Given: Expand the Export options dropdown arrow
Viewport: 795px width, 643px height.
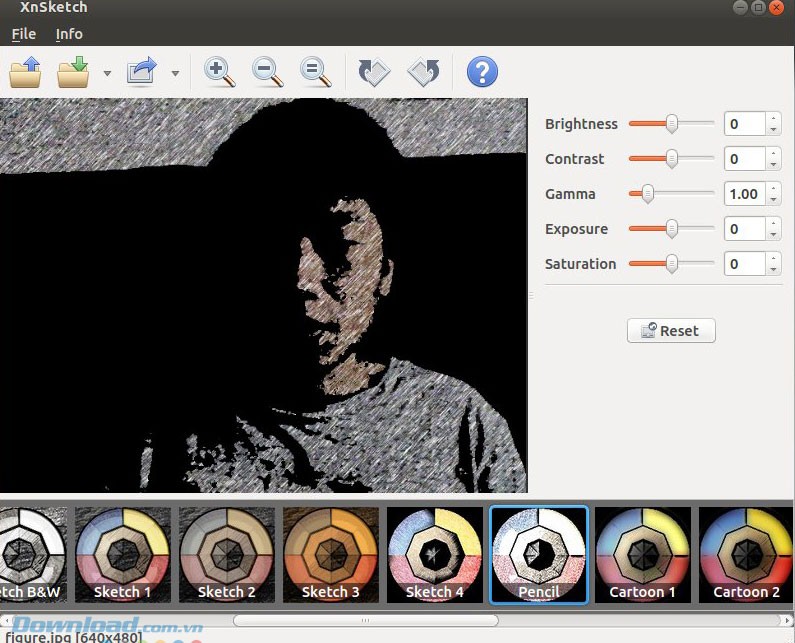Looking at the screenshot, I should point(175,74).
